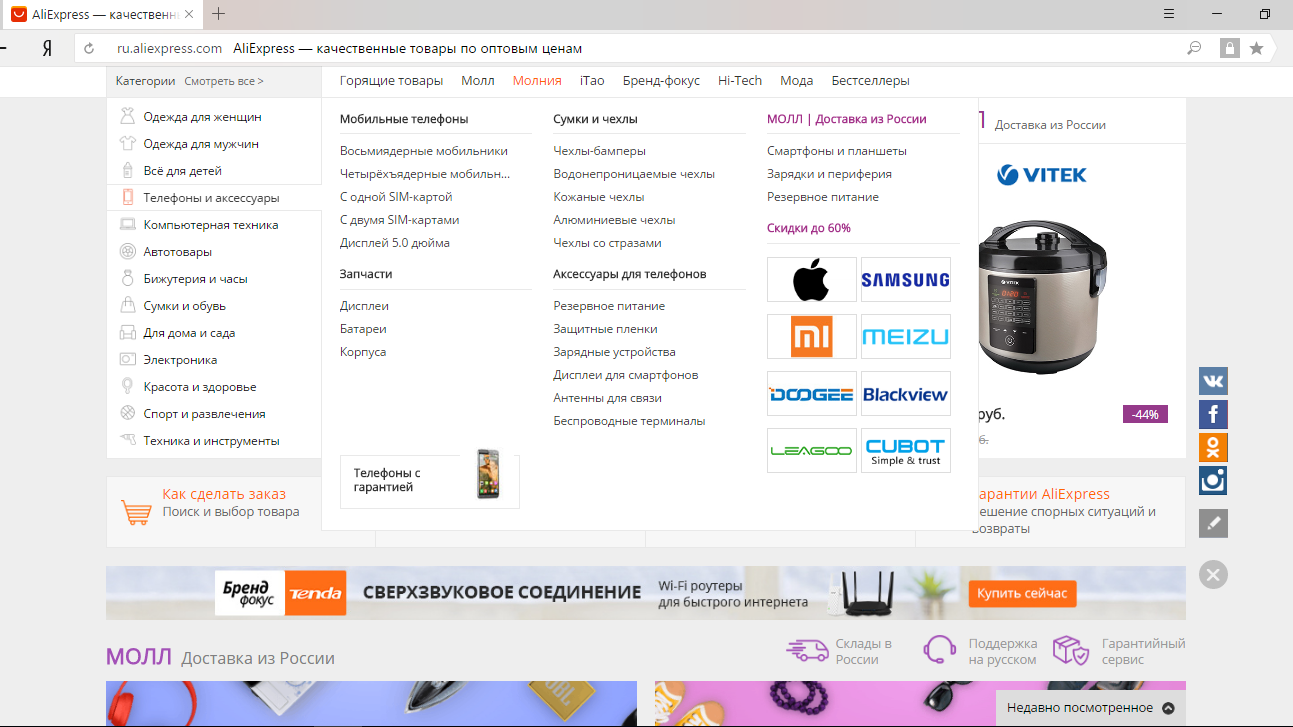1293x727 pixels.
Task: Open the browser hamburger menu
Action: 1169,14
